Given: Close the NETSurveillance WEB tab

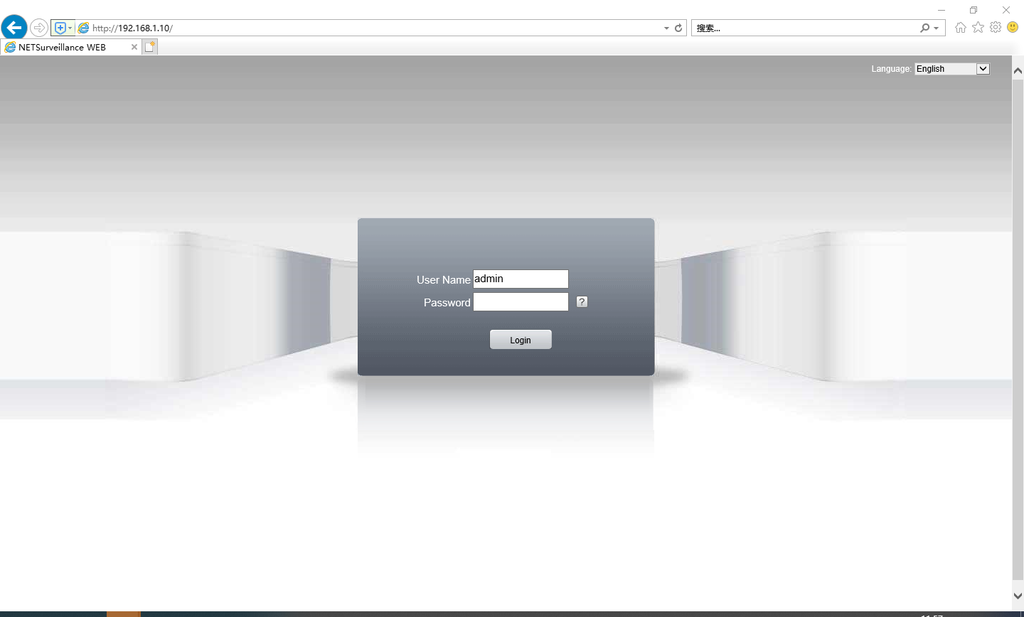Looking at the screenshot, I should (134, 47).
